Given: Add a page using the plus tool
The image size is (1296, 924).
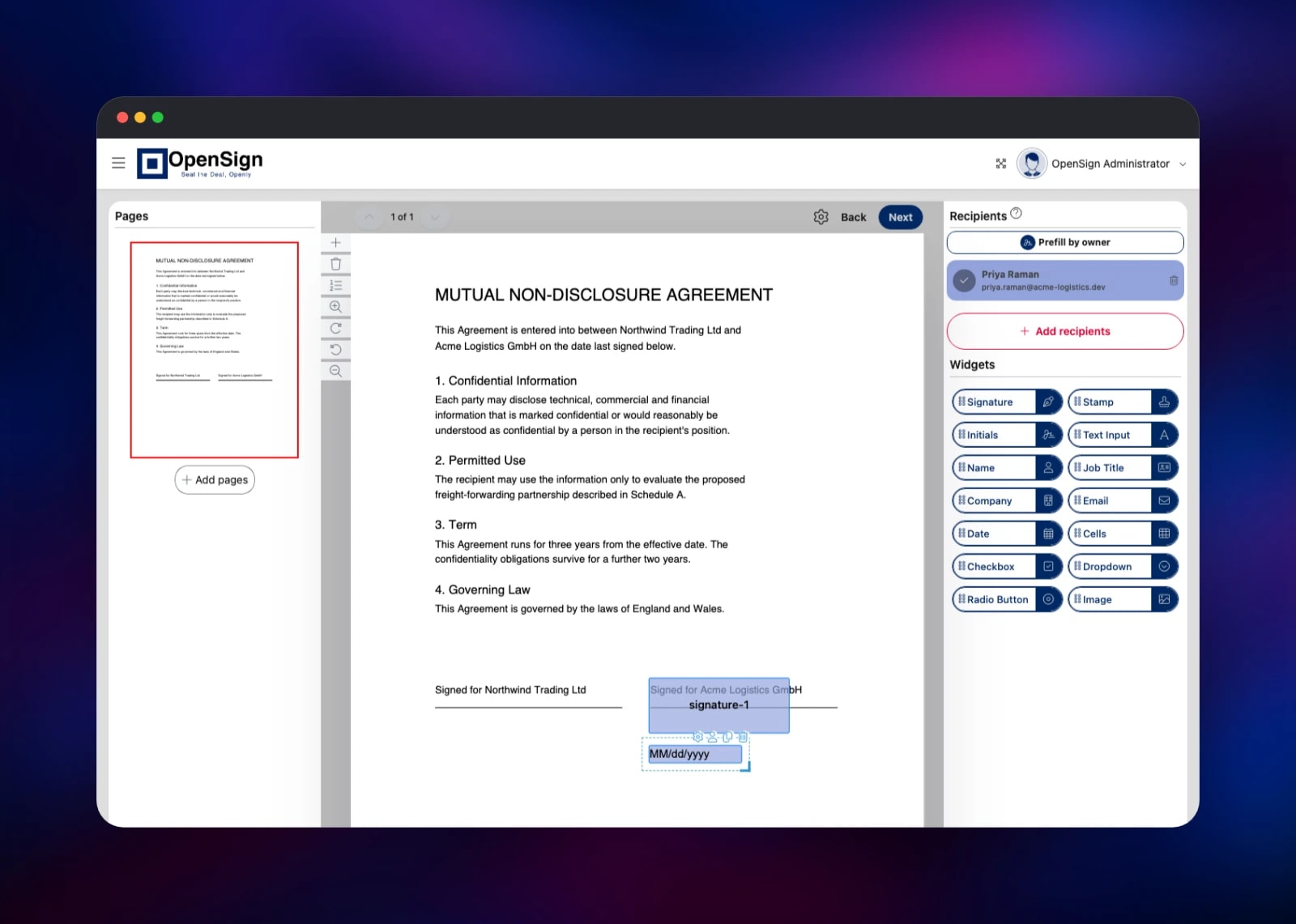Looking at the screenshot, I should coord(335,243).
